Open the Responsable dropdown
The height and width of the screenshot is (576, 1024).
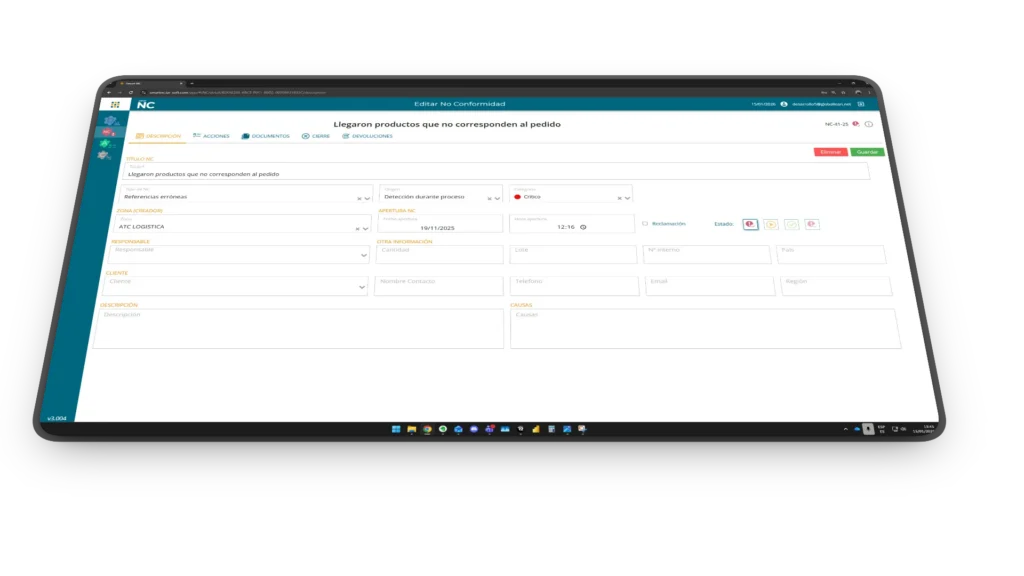point(364,256)
